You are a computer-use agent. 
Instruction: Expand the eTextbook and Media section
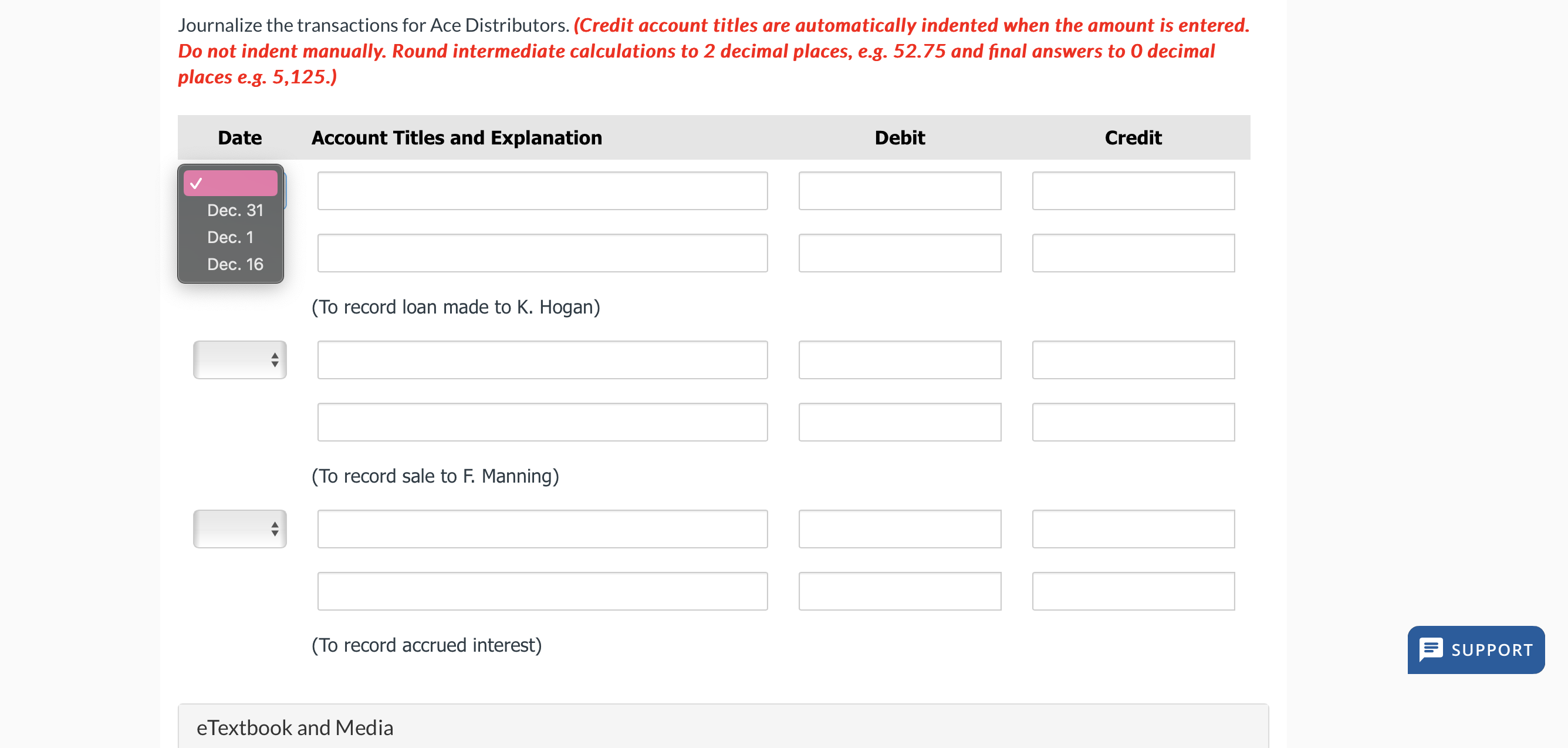pyautogui.click(x=295, y=727)
